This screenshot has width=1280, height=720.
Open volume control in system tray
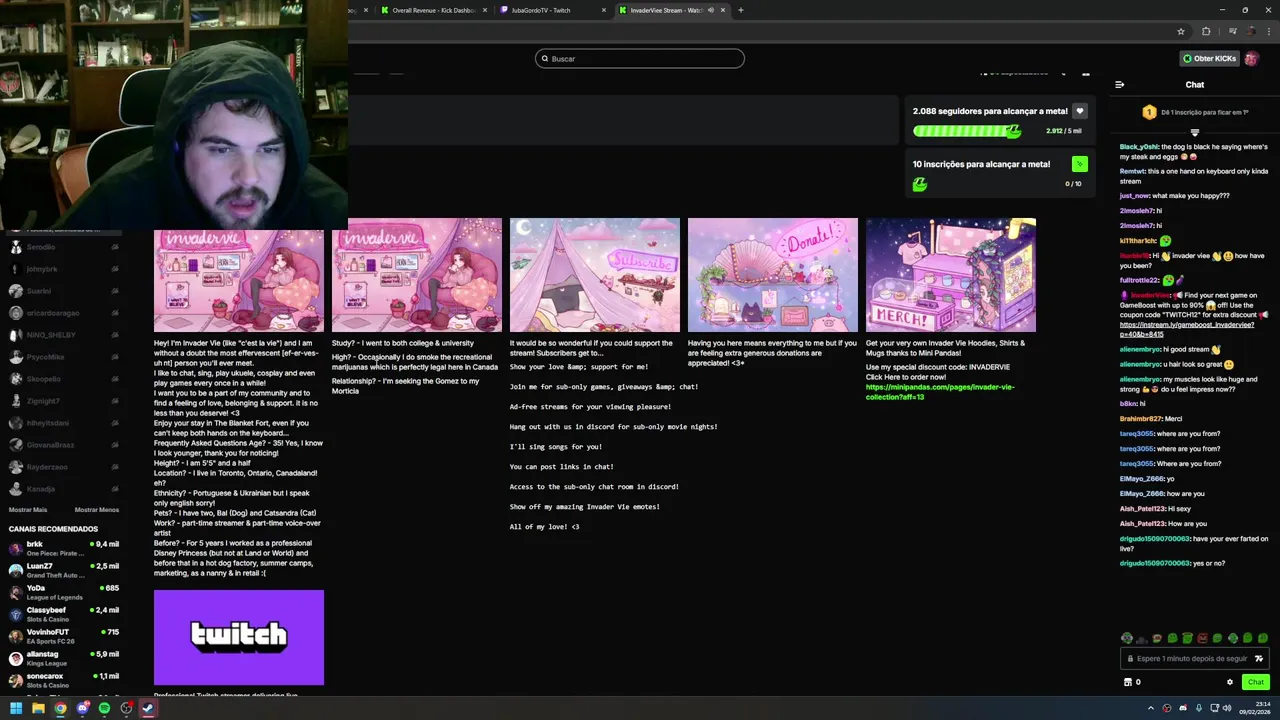[1229, 708]
